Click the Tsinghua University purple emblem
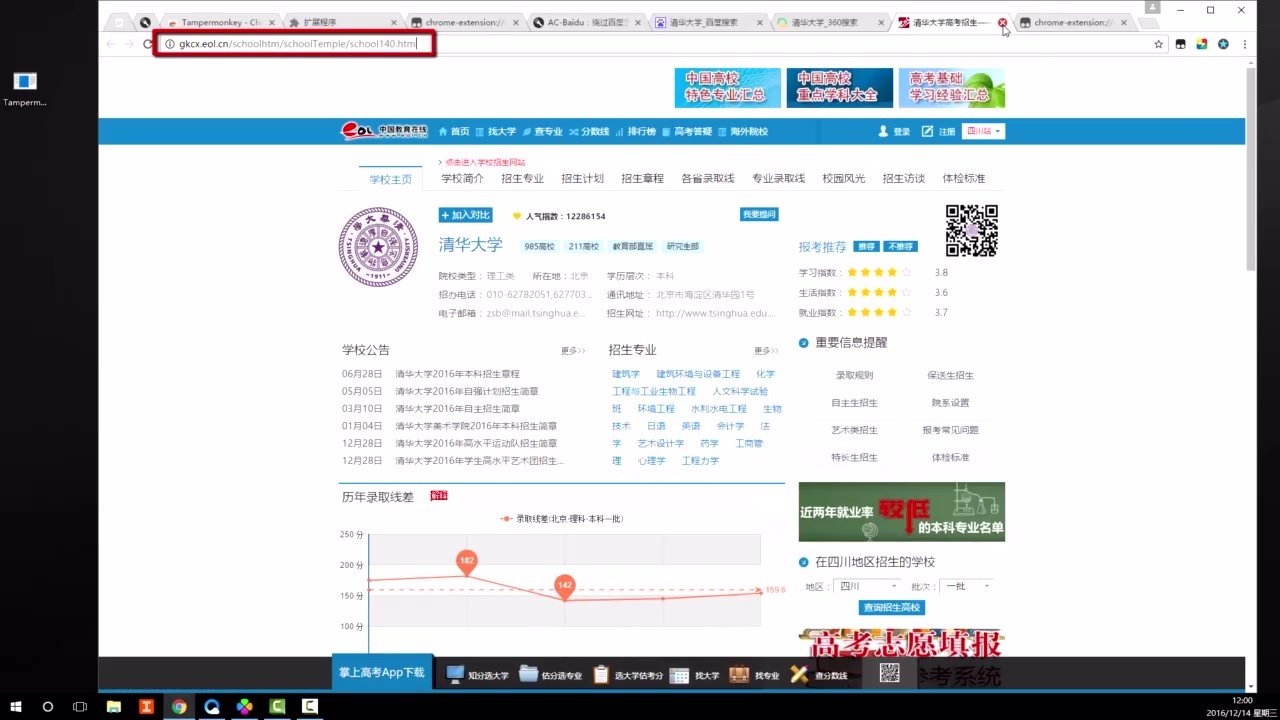 (x=378, y=247)
